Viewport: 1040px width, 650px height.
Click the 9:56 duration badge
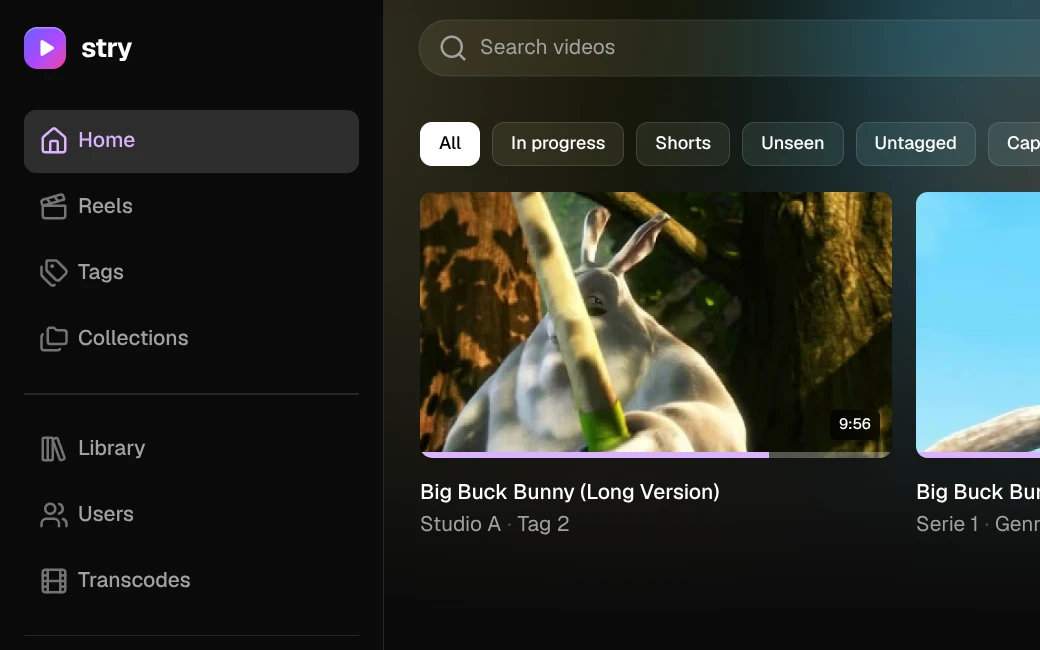pos(854,424)
